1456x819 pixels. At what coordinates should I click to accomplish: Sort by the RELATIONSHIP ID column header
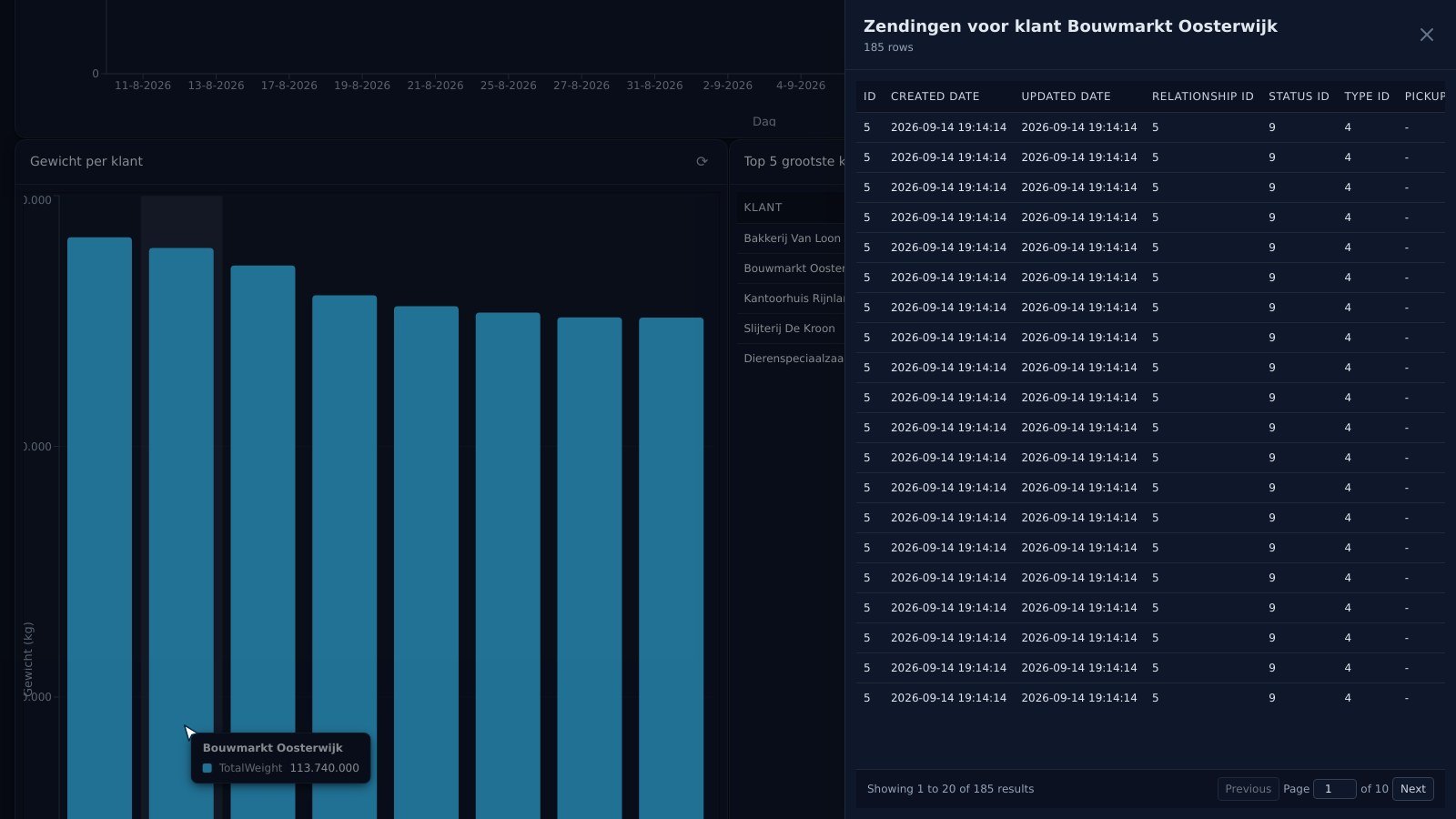pyautogui.click(x=1202, y=96)
